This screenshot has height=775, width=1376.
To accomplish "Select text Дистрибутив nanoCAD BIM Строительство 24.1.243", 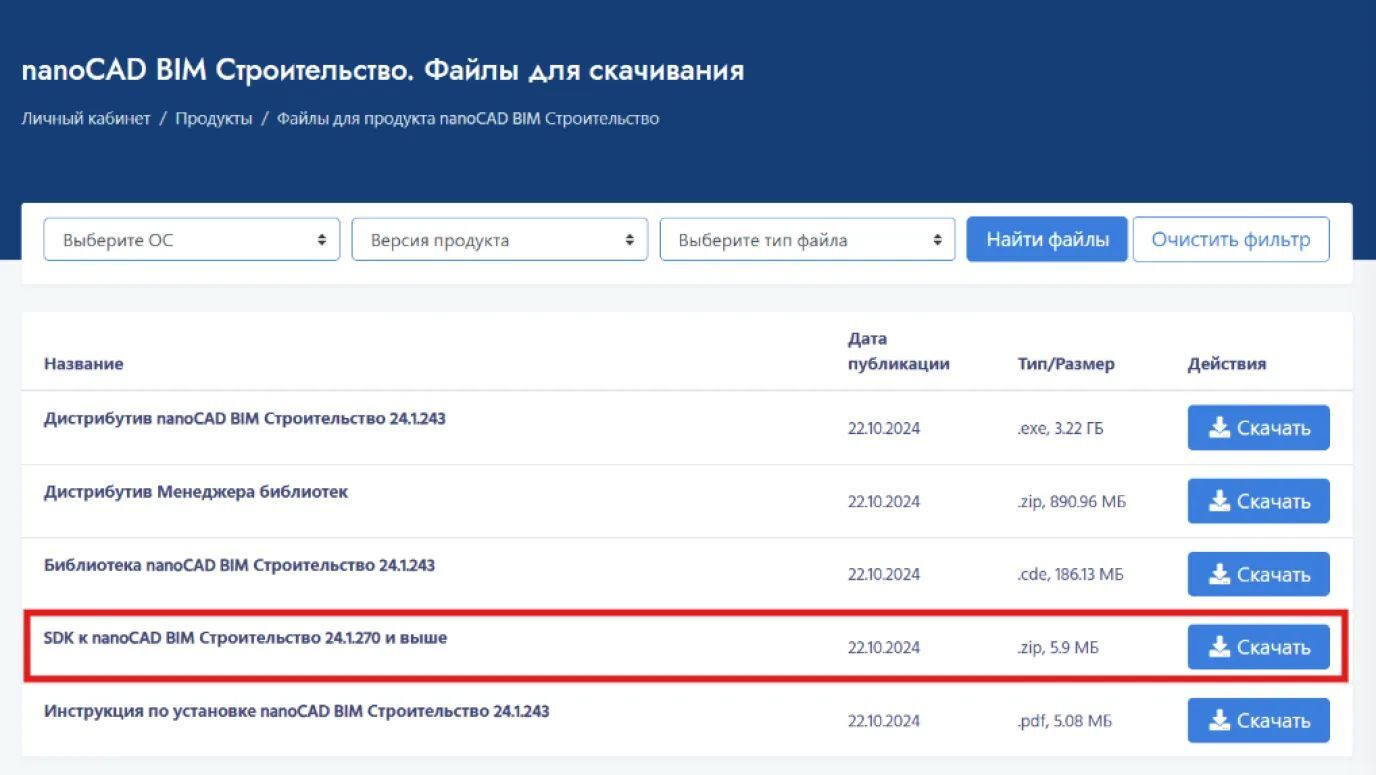I will [245, 419].
